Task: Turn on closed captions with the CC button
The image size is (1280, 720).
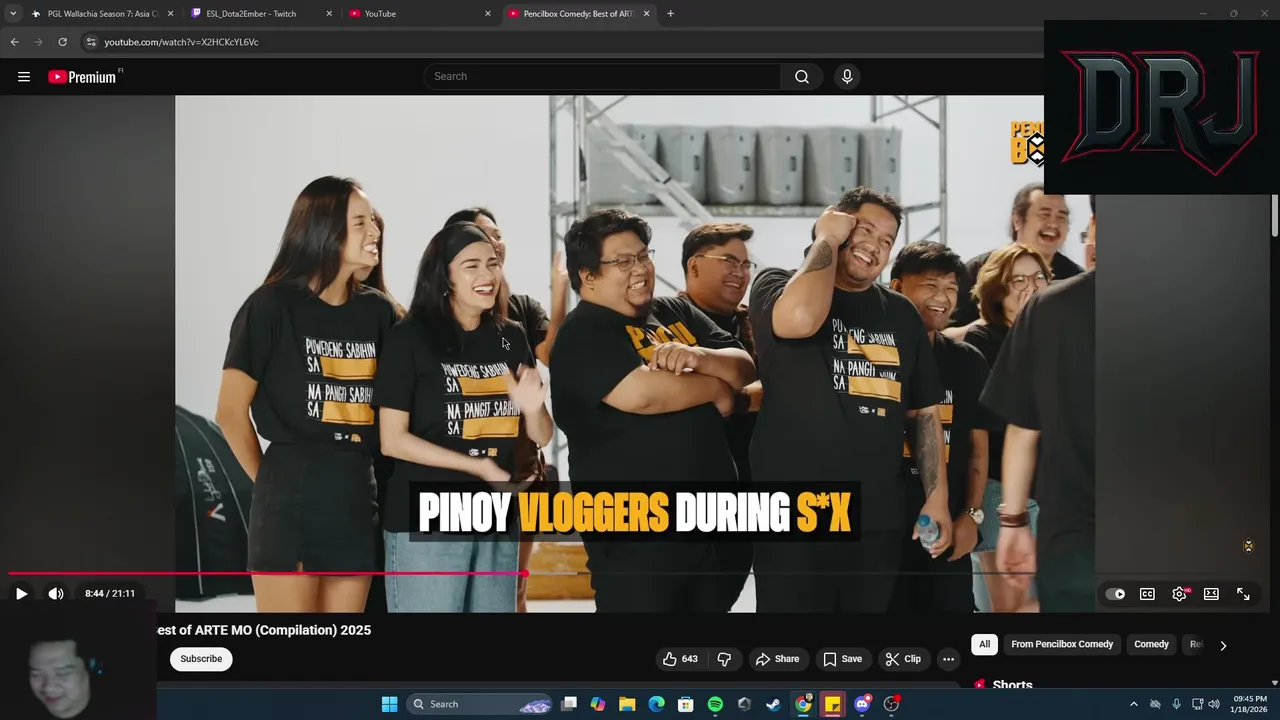Action: [1147, 594]
